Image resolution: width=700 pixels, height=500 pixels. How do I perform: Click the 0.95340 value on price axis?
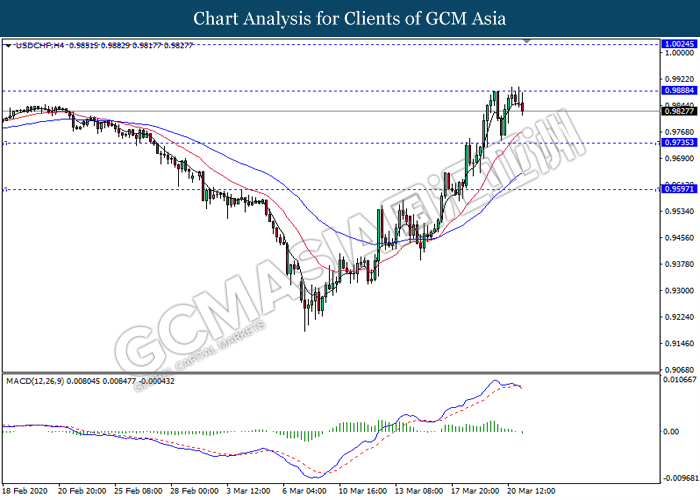[x=679, y=211]
